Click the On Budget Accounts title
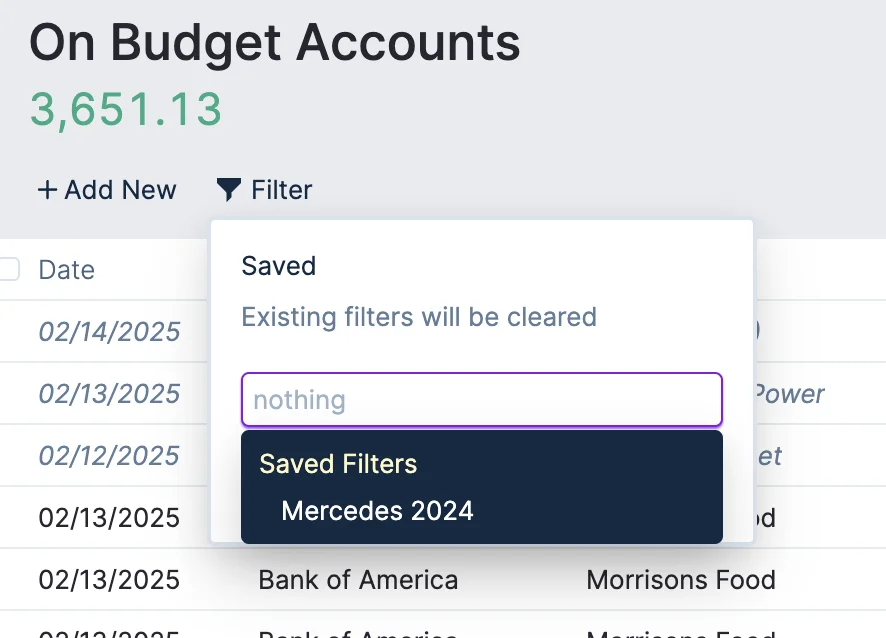This screenshot has width=886, height=638. 275,43
